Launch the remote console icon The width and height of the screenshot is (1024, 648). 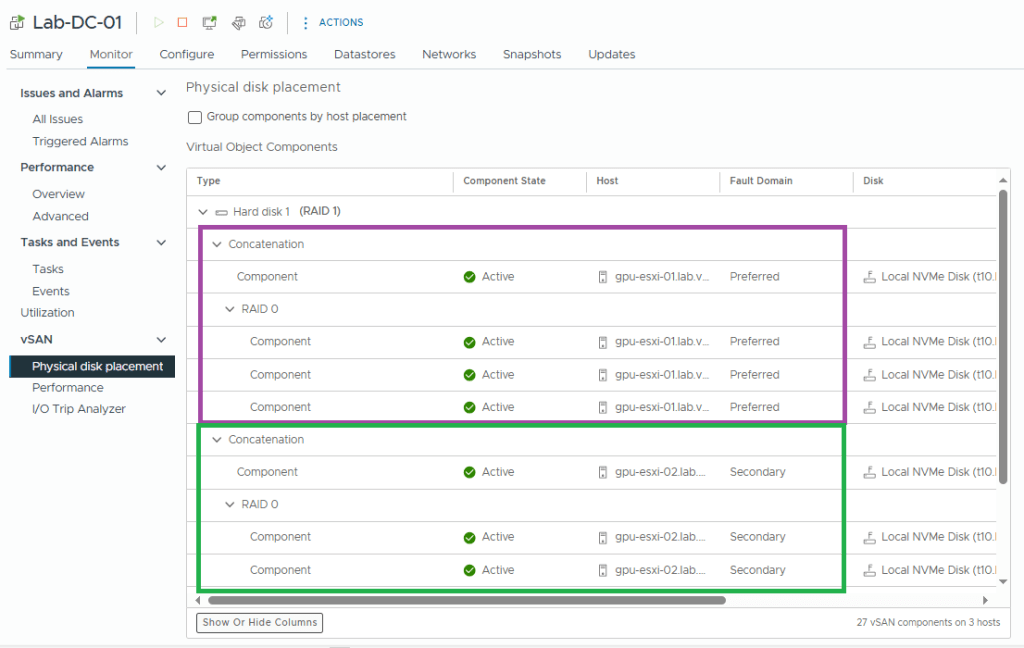pyautogui.click(x=209, y=22)
